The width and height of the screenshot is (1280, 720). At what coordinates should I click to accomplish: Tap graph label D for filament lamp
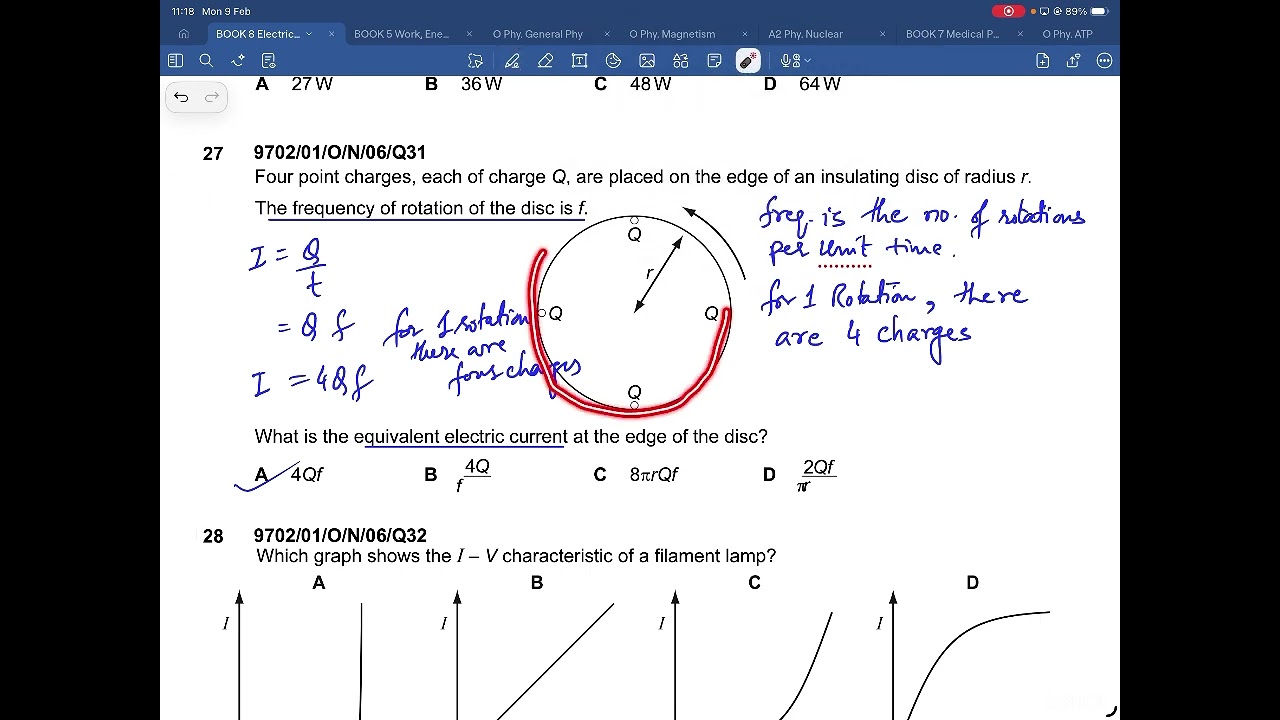point(972,583)
